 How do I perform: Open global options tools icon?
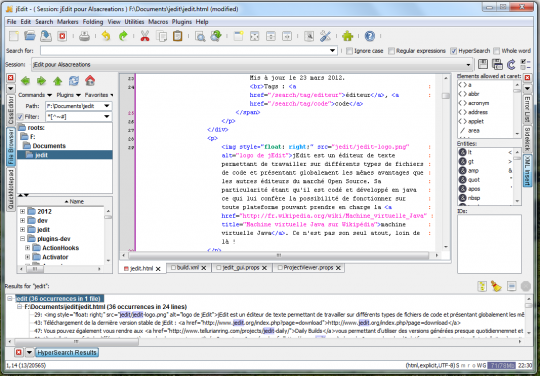click(325, 36)
